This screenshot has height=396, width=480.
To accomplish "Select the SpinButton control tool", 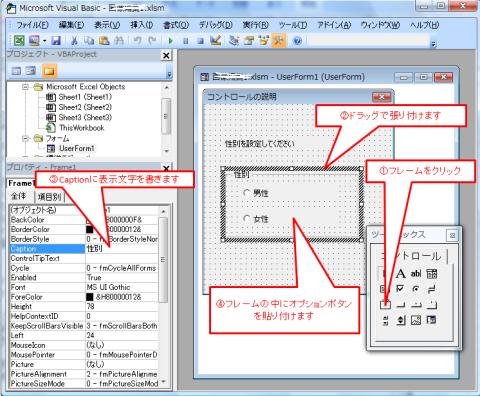I will pos(401,320).
